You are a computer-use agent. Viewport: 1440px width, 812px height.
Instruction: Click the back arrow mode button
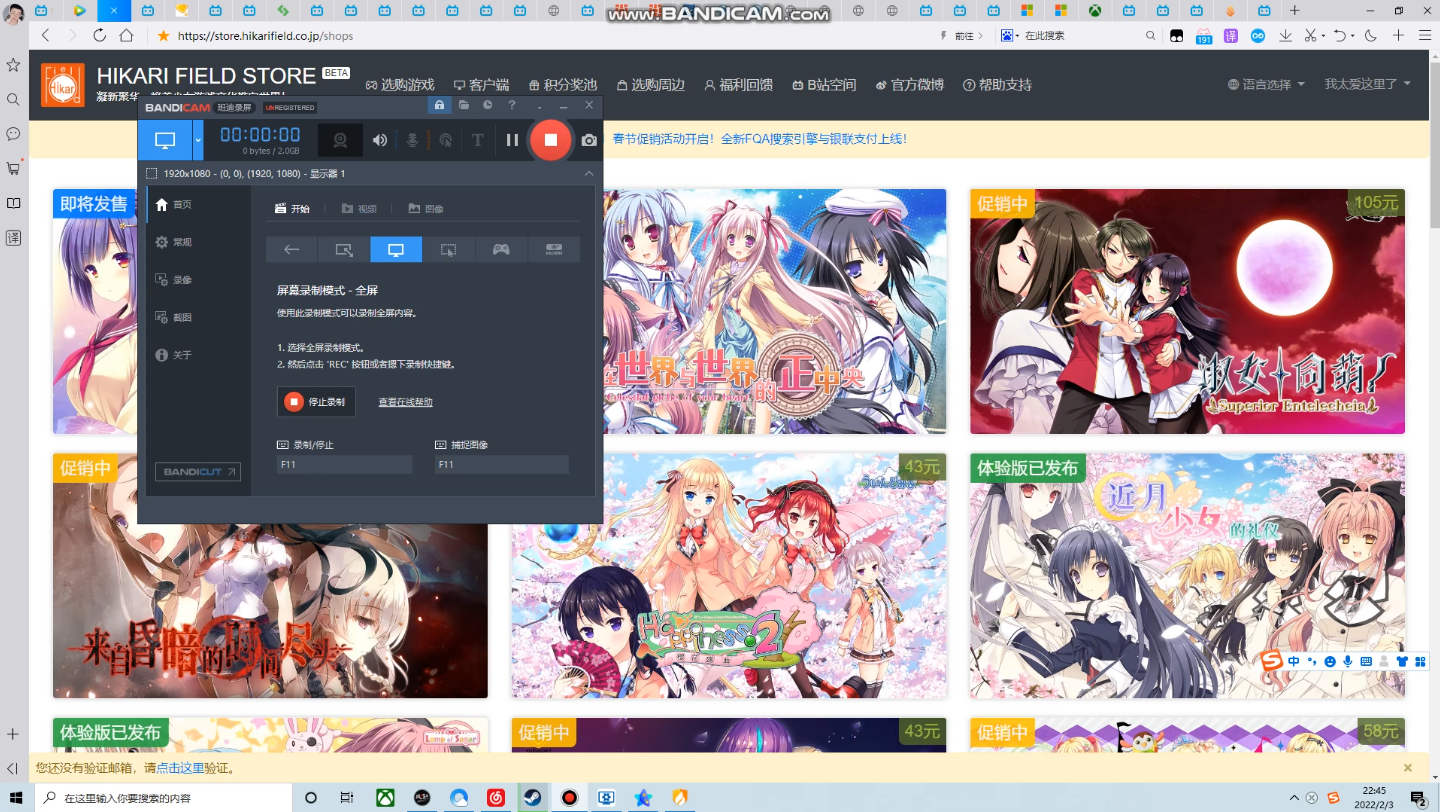[291, 249]
